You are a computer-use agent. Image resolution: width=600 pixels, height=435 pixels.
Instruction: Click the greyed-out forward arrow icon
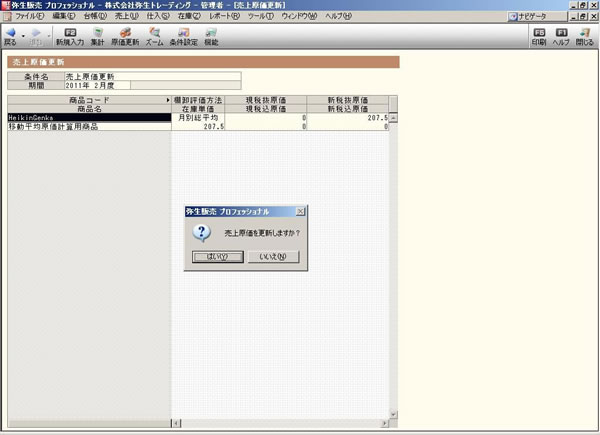[x=36, y=33]
